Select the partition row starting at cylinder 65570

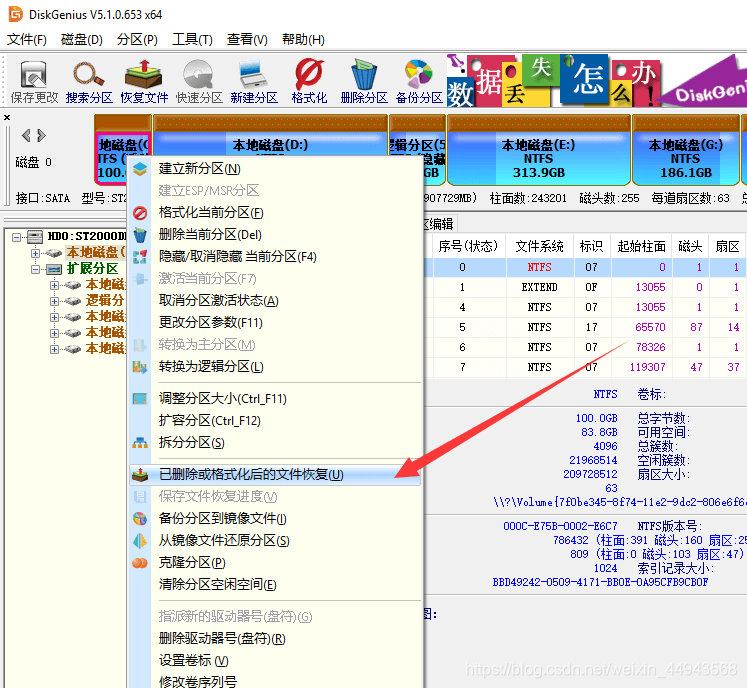tap(586, 327)
